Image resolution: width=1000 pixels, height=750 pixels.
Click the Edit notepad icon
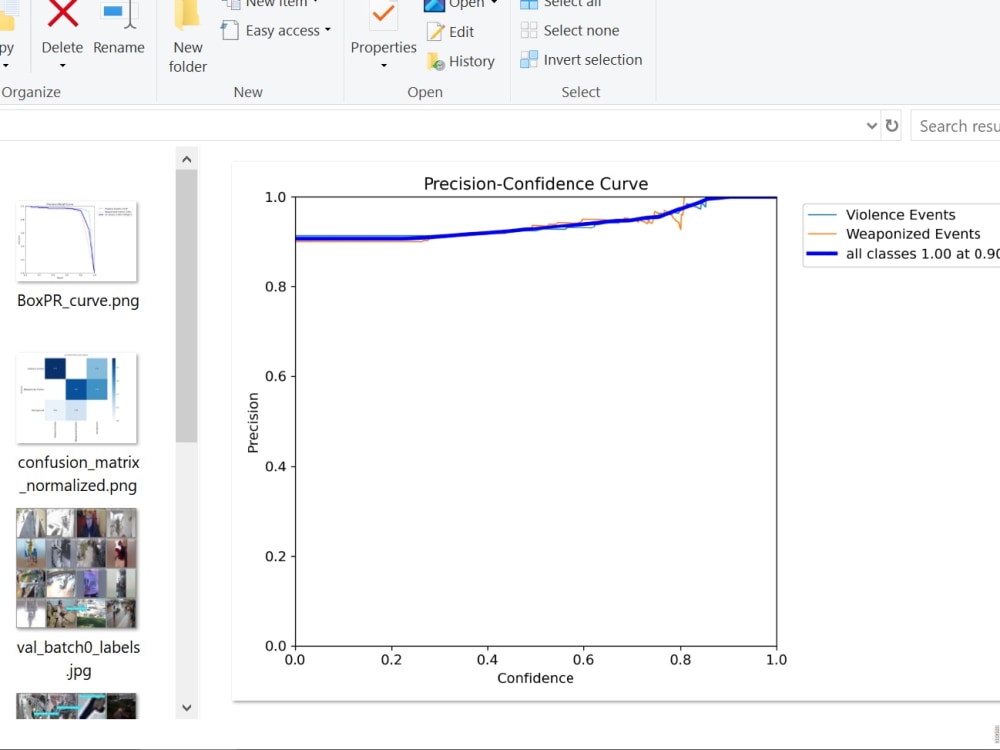tap(436, 32)
